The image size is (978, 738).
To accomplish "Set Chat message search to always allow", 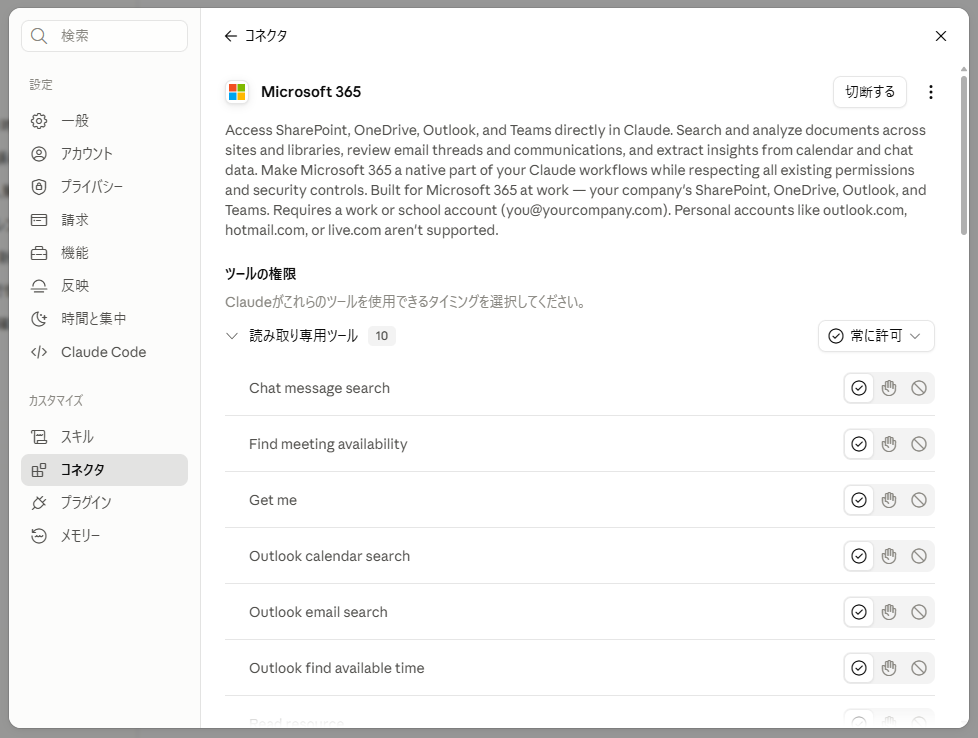I will pyautogui.click(x=859, y=388).
